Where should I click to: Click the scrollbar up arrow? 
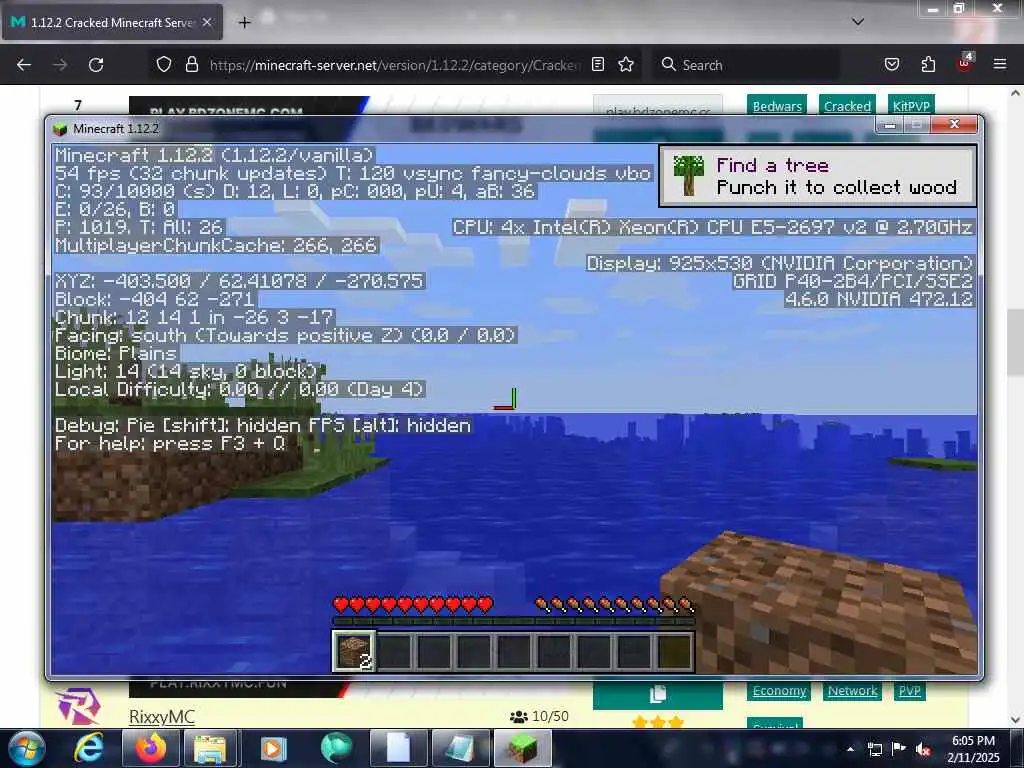pyautogui.click(x=1015, y=93)
